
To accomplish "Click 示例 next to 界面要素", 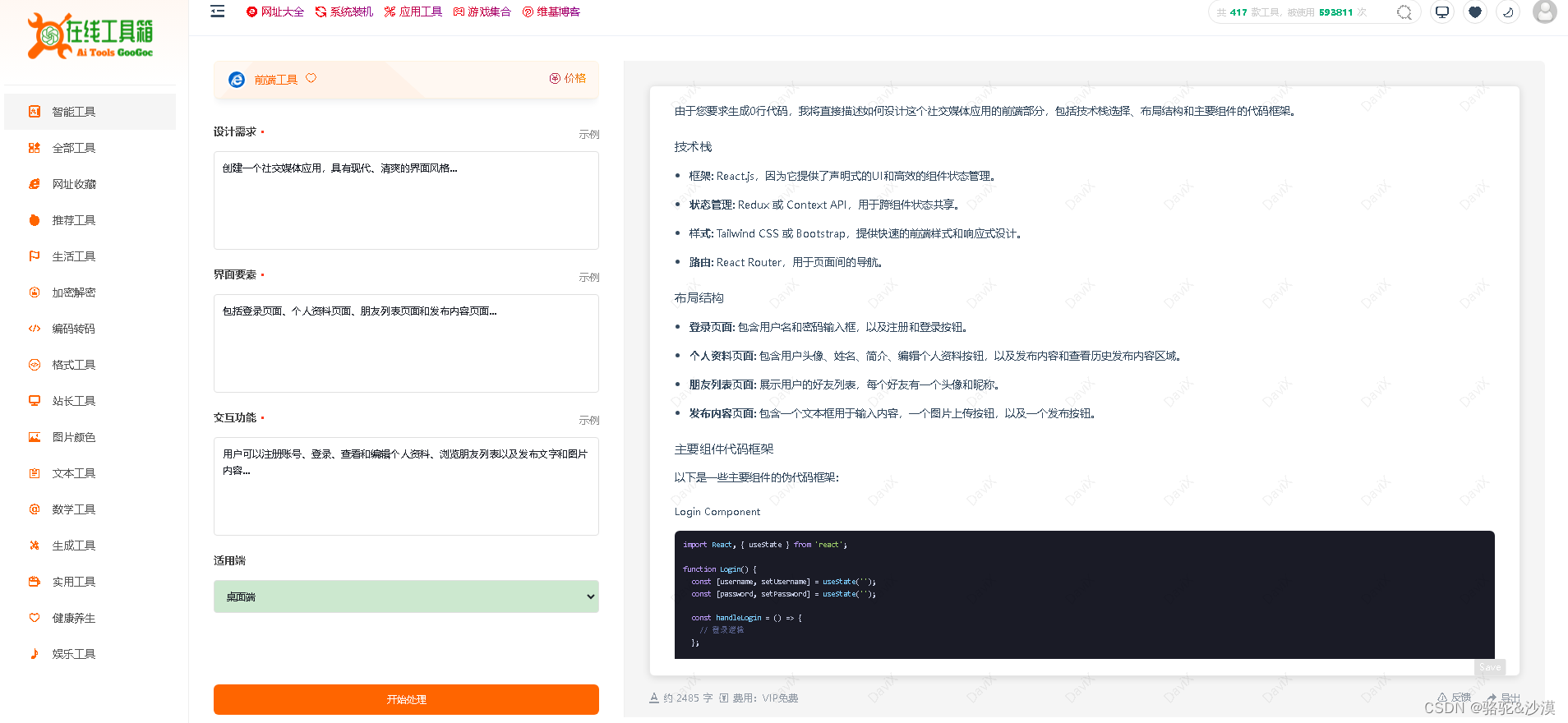I will 589,277.
